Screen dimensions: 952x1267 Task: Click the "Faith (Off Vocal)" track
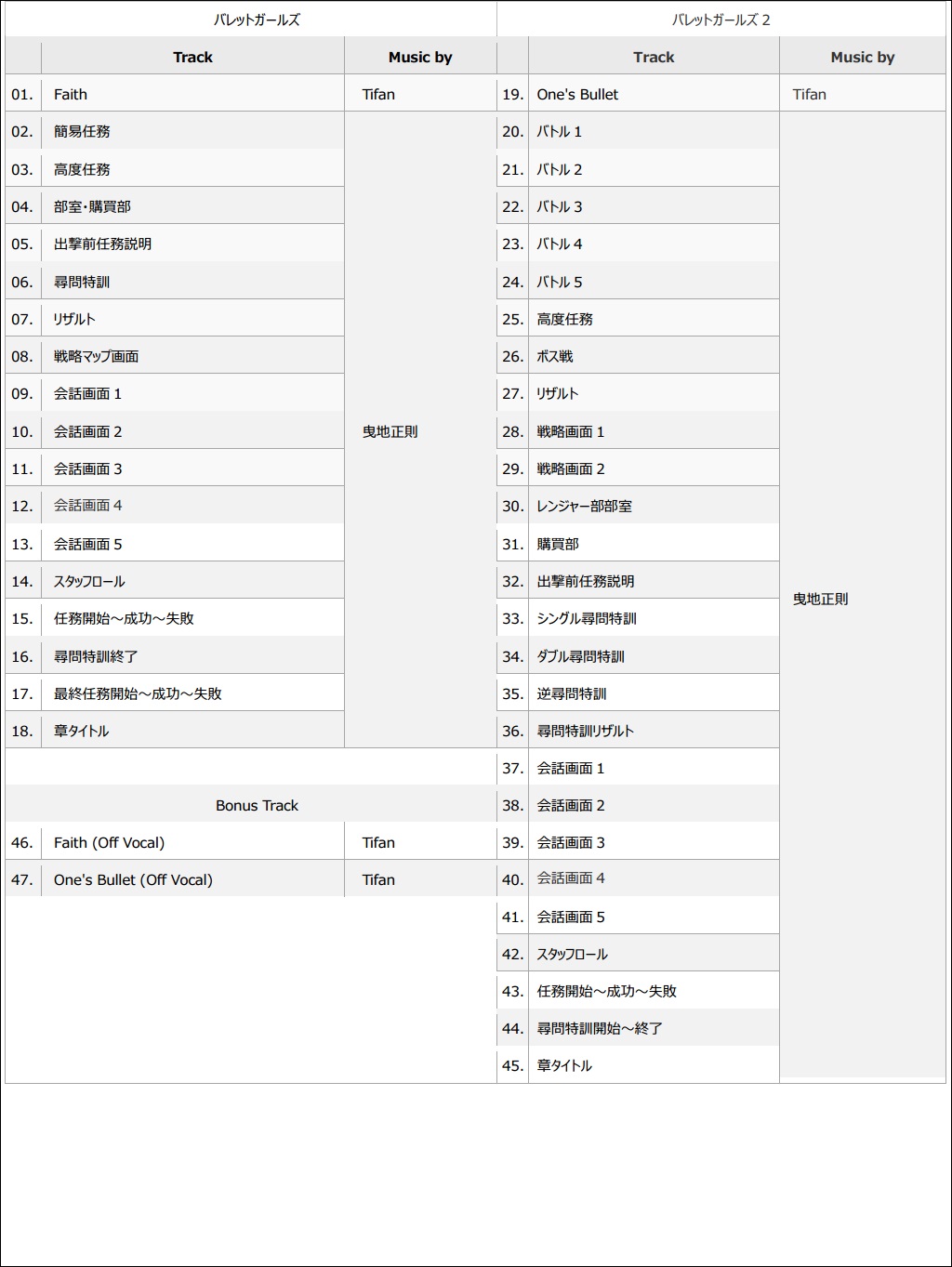click(109, 842)
